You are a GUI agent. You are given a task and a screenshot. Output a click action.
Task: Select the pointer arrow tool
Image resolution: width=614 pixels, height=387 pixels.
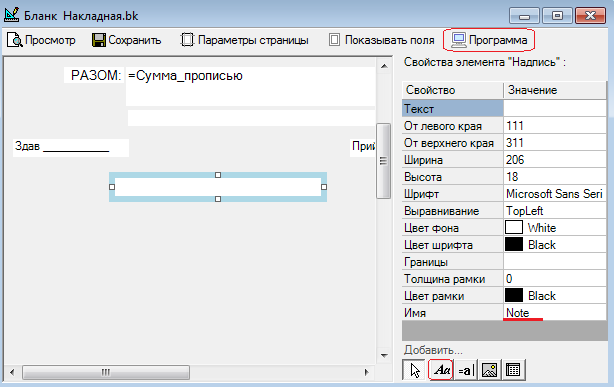click(x=414, y=370)
